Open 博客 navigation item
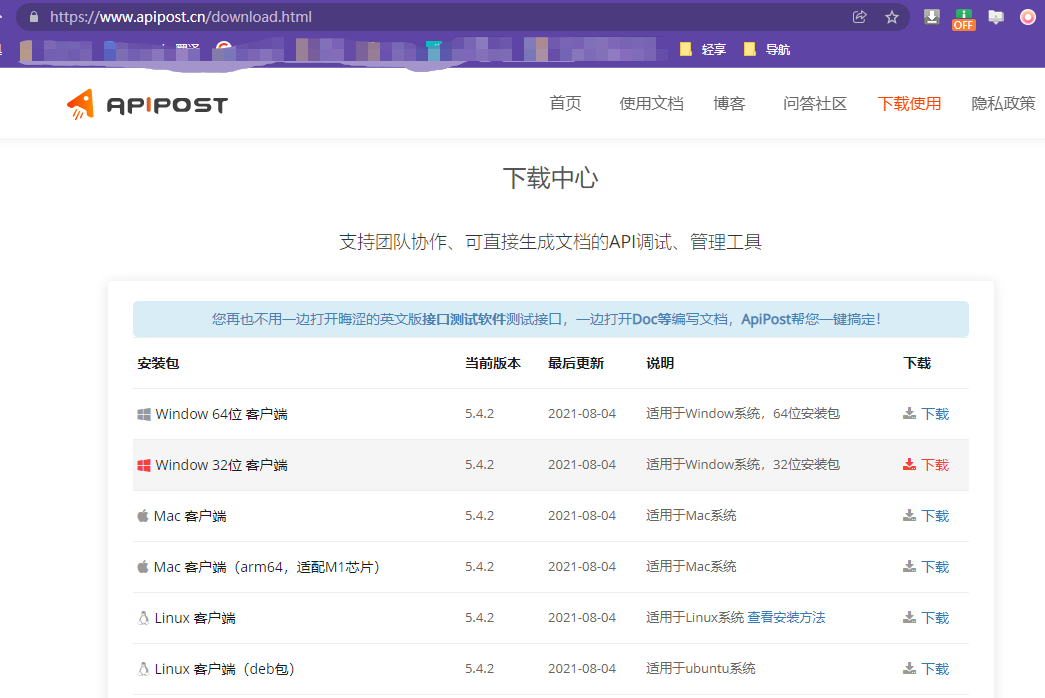Screen dimensions: 1045x698 (729, 103)
